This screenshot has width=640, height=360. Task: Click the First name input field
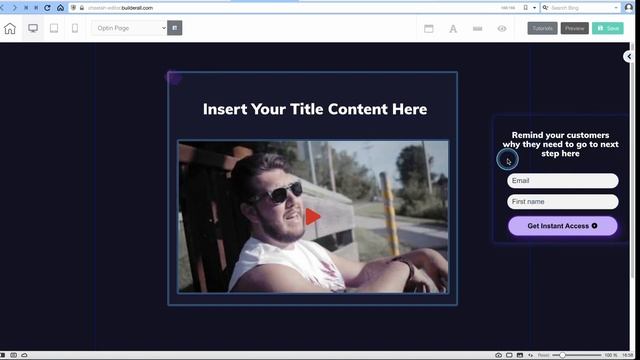(563, 202)
